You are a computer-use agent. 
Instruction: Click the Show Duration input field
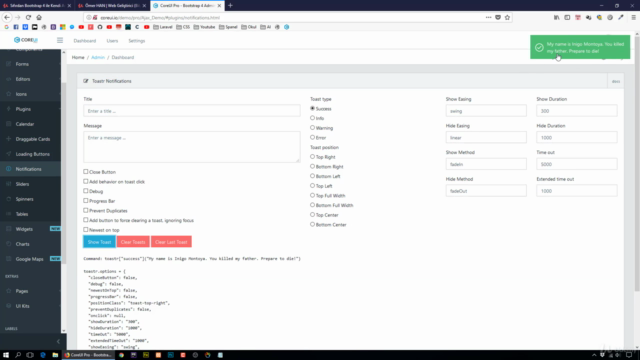tap(577, 111)
